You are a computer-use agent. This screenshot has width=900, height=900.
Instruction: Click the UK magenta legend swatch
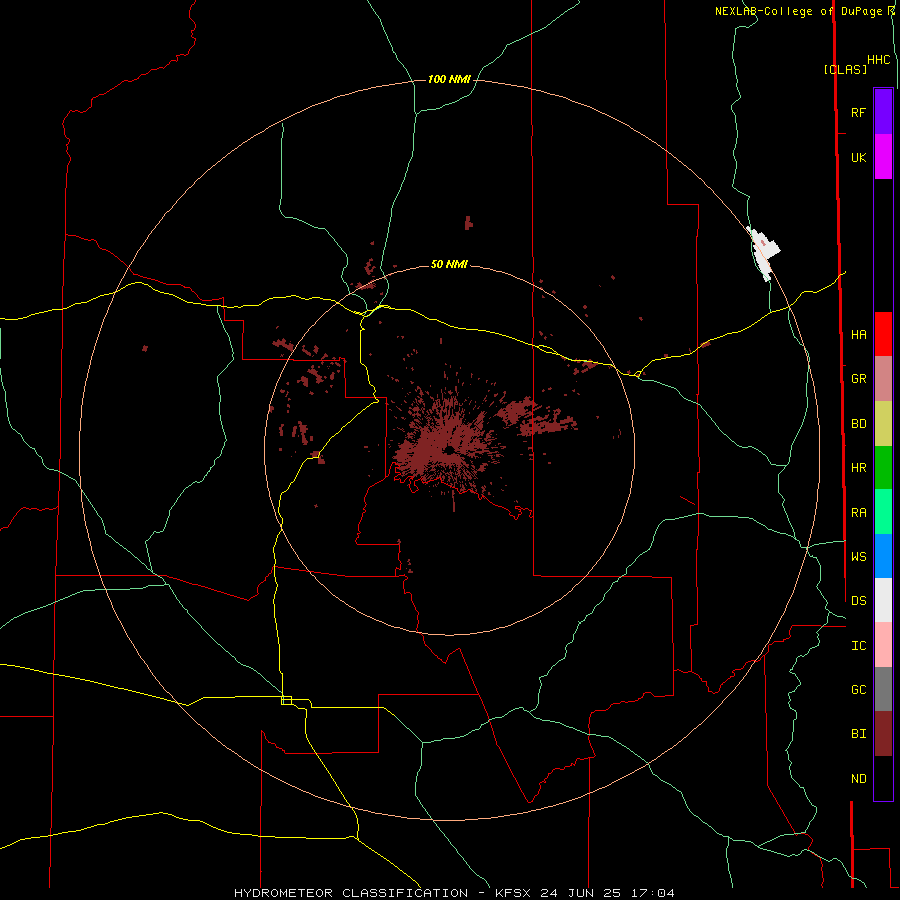(x=883, y=157)
